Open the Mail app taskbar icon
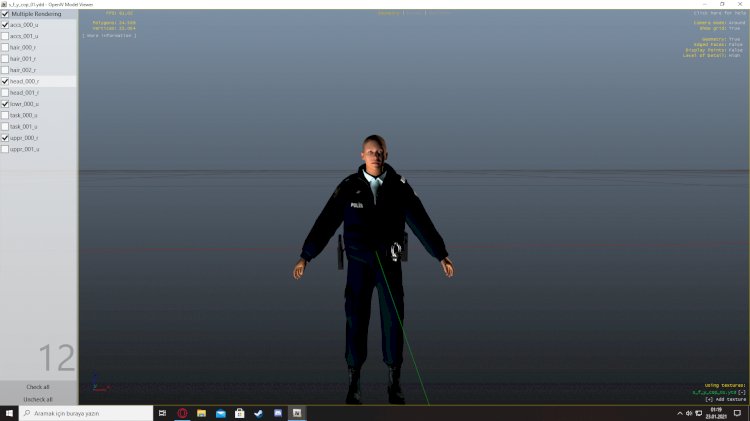 (x=220, y=413)
